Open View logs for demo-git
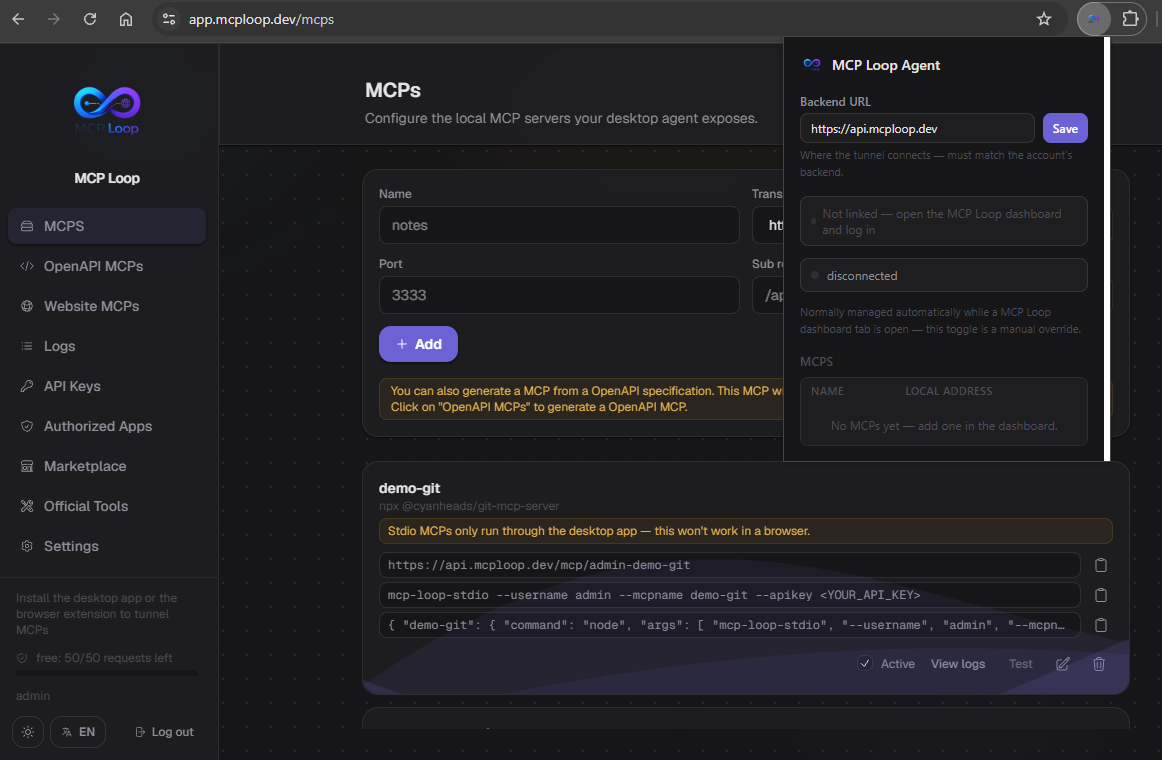 957,664
